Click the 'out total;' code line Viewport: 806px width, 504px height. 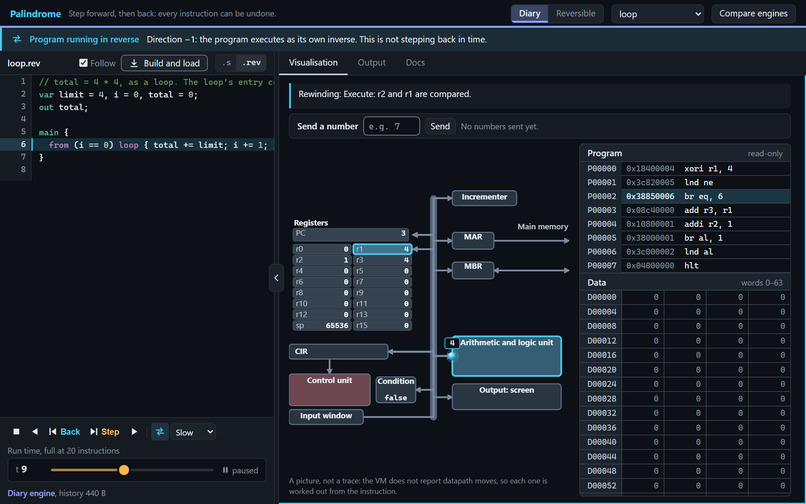63,107
